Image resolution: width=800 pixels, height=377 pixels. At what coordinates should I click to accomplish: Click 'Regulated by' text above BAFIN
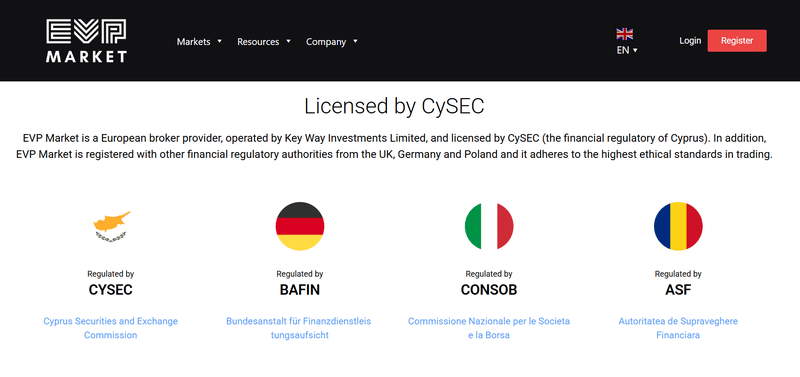(x=300, y=274)
